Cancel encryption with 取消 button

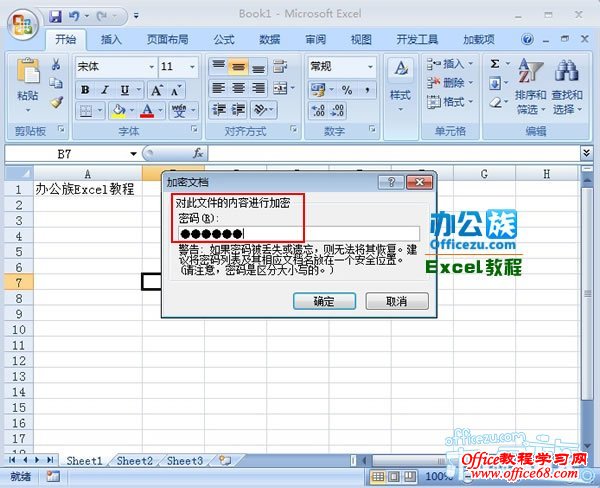tap(397, 301)
